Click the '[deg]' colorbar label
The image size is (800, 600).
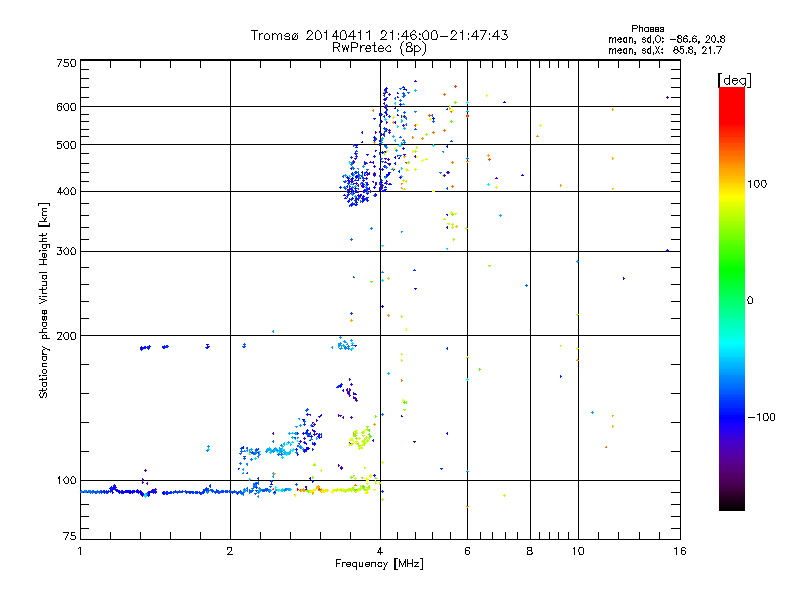coord(734,80)
